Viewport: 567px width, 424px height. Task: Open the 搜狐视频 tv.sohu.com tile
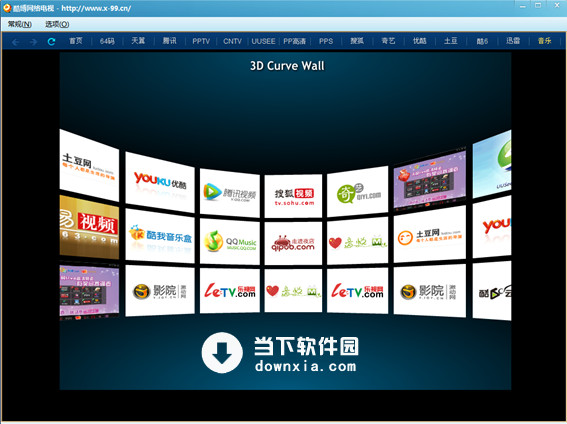click(293, 196)
